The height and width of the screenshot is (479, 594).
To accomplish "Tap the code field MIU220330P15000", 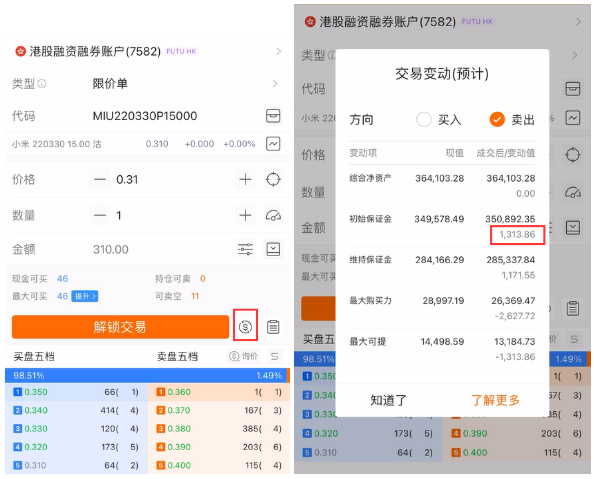I will 145,116.
